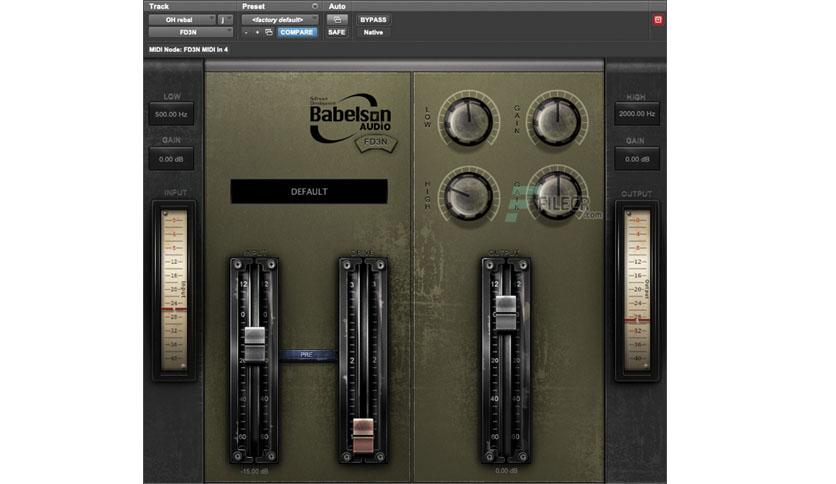Open the plug-in automation enable window icon
Viewport: 836px width, 484px height.
point(337,20)
